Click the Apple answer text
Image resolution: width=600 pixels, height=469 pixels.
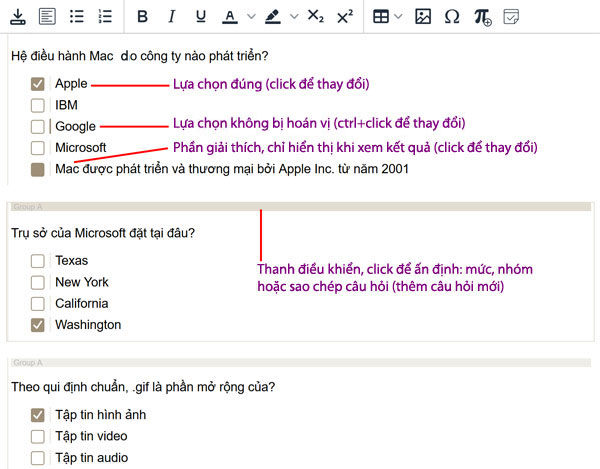[x=71, y=84]
